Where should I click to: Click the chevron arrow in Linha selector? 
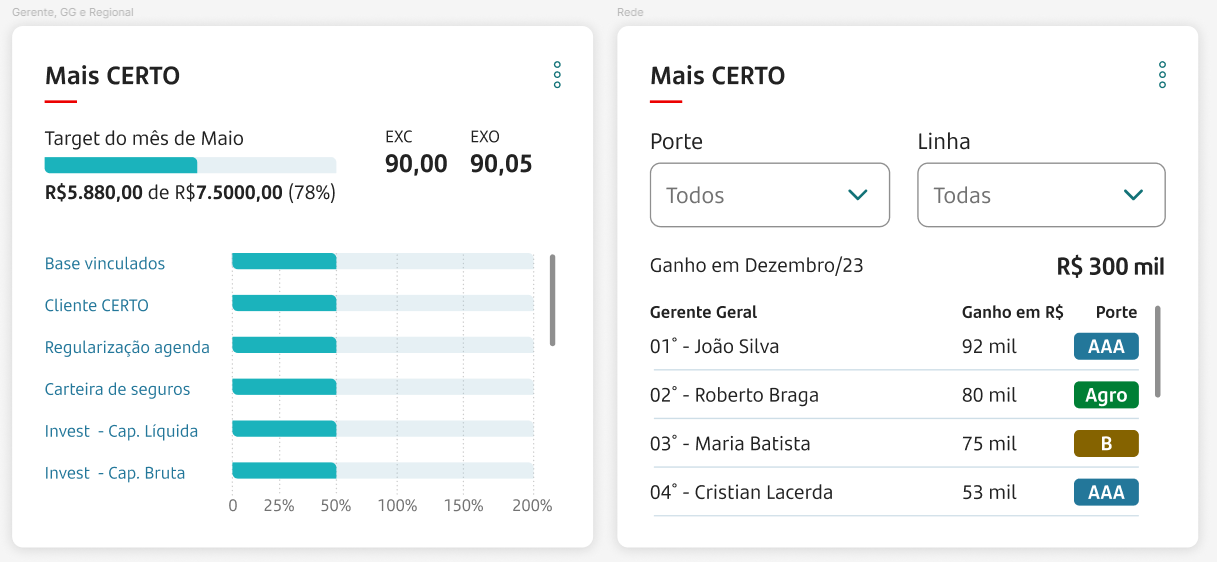click(1133, 195)
